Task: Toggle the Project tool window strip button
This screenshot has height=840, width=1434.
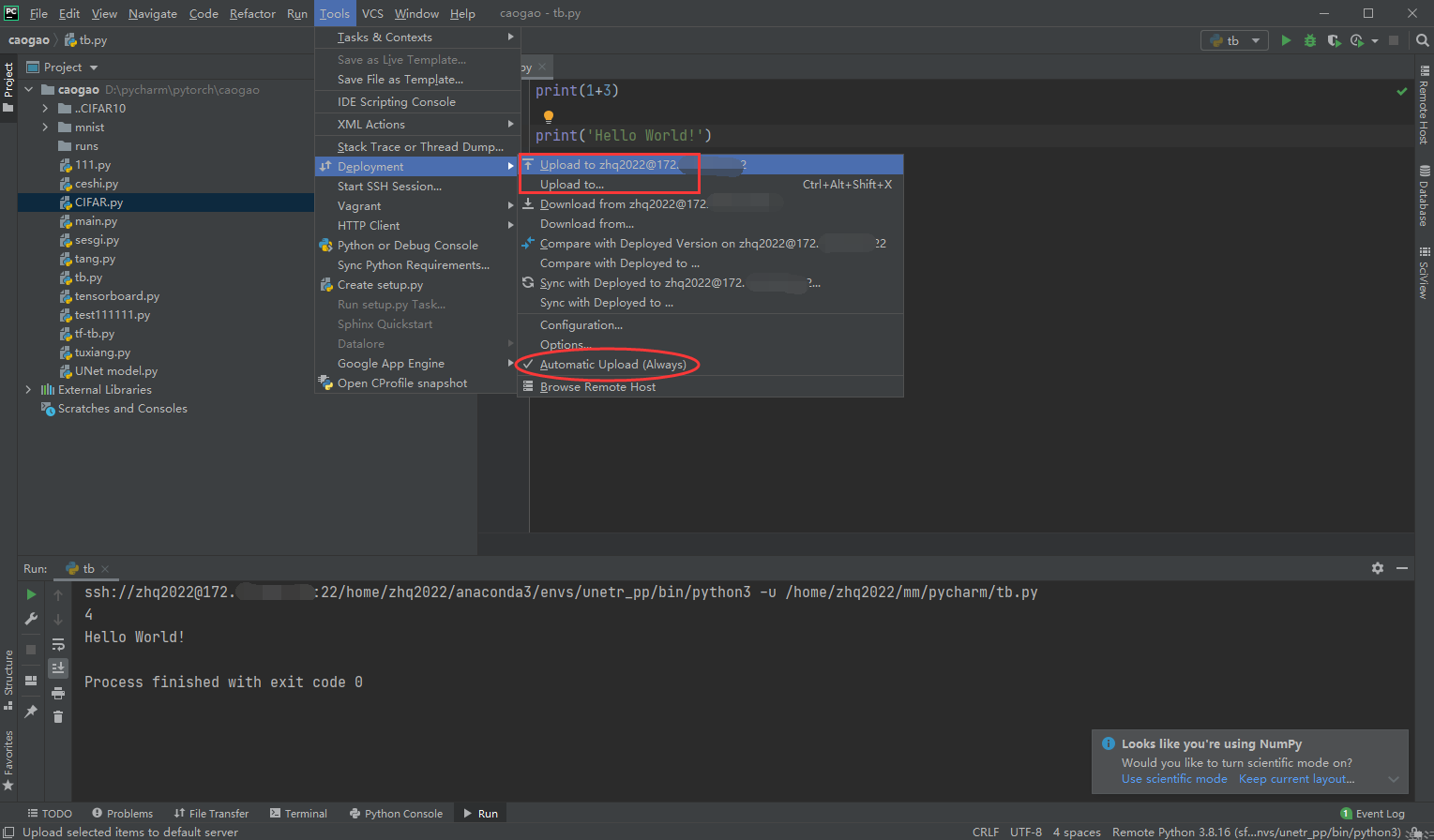Action: pyautogui.click(x=8, y=86)
